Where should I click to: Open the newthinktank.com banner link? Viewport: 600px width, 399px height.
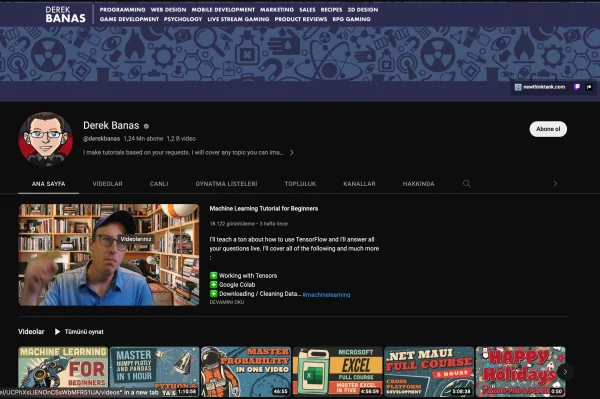click(x=540, y=87)
